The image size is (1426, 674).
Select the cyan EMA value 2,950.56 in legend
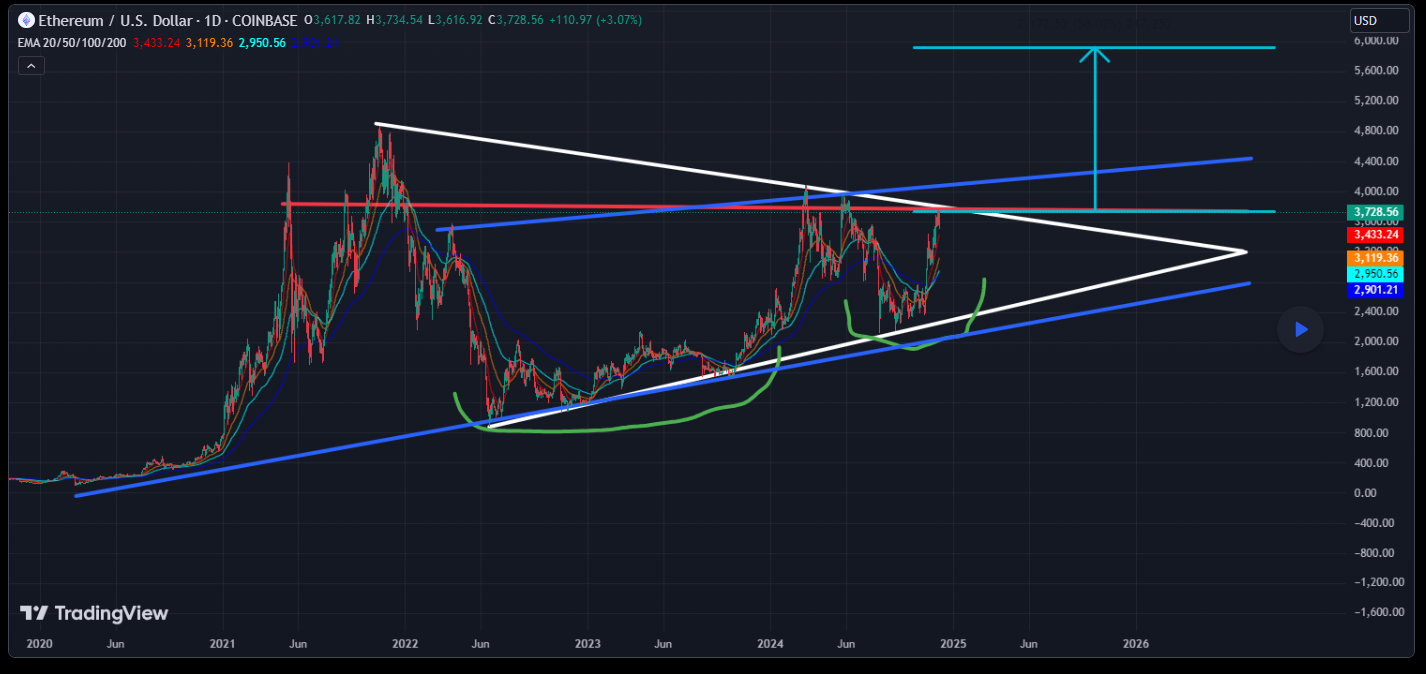click(263, 43)
